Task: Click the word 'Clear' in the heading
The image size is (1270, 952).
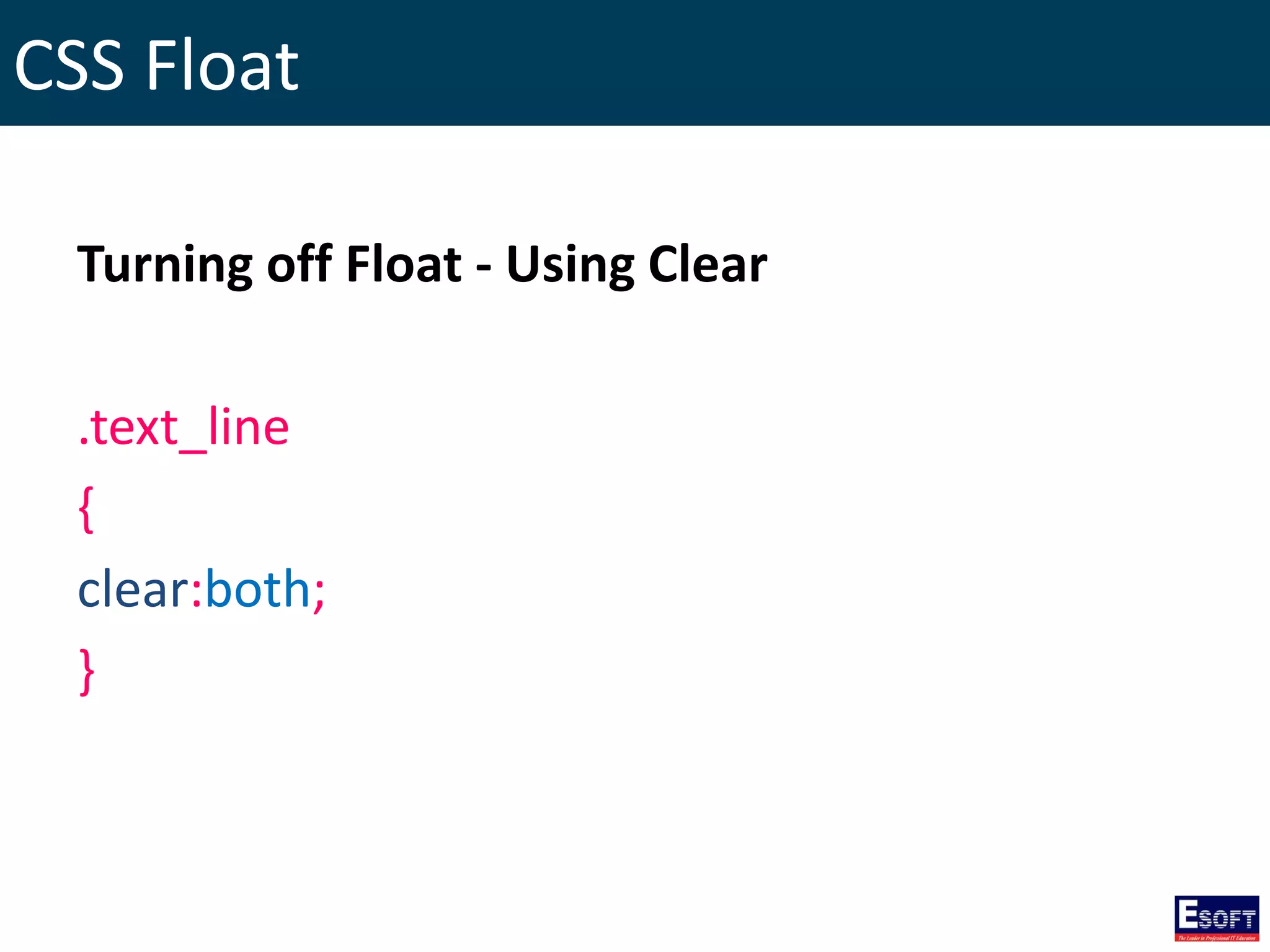Action: (x=708, y=264)
